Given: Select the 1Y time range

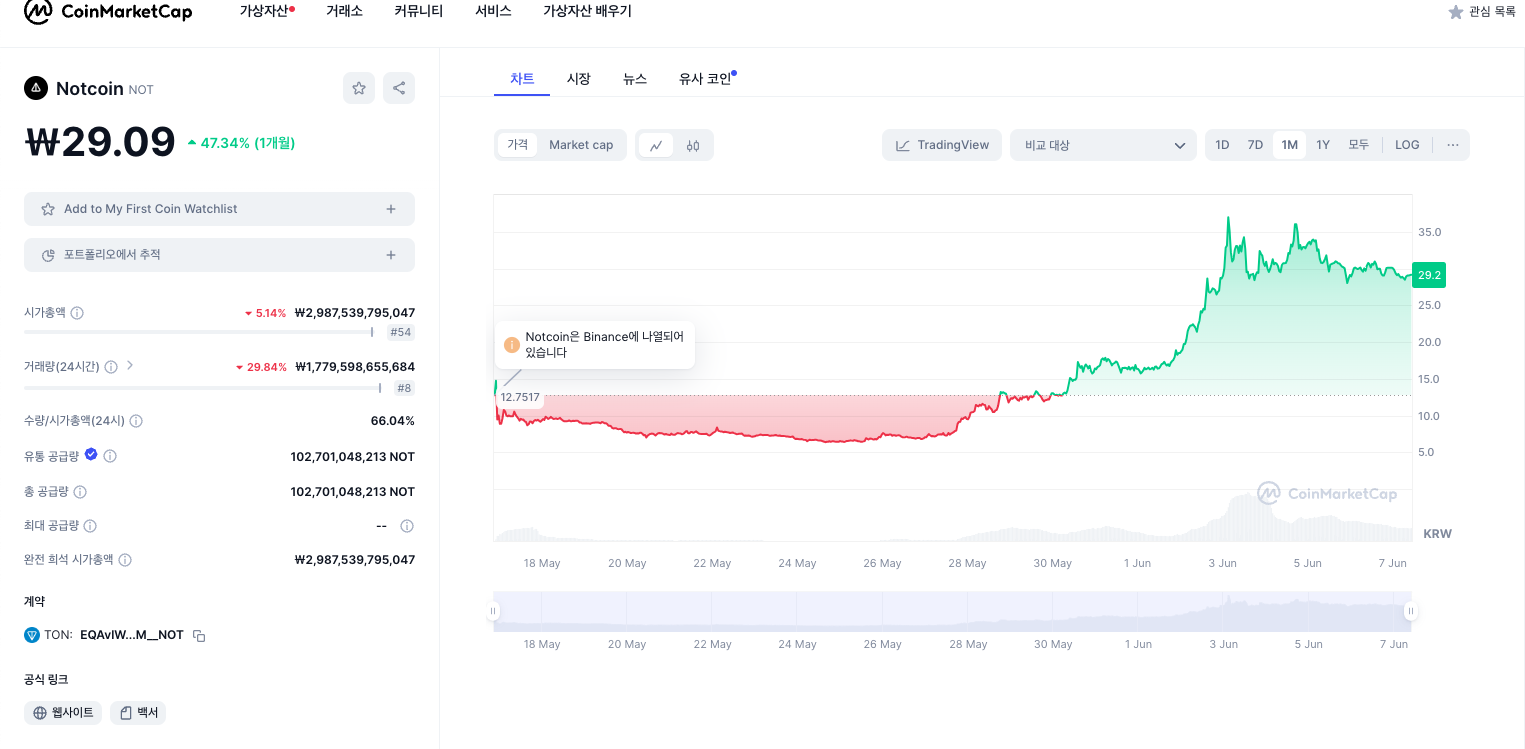Looking at the screenshot, I should pyautogui.click(x=1323, y=145).
